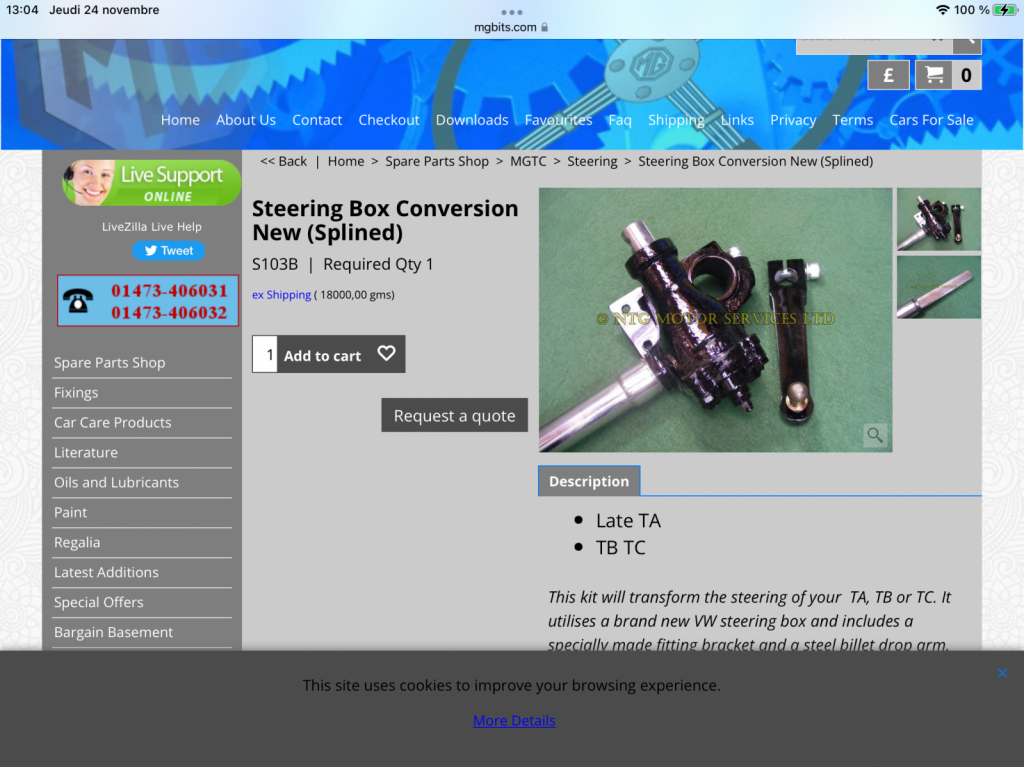This screenshot has width=1024, height=767.
Task: Tap the battery indicator in status bar
Action: [x=1005, y=10]
